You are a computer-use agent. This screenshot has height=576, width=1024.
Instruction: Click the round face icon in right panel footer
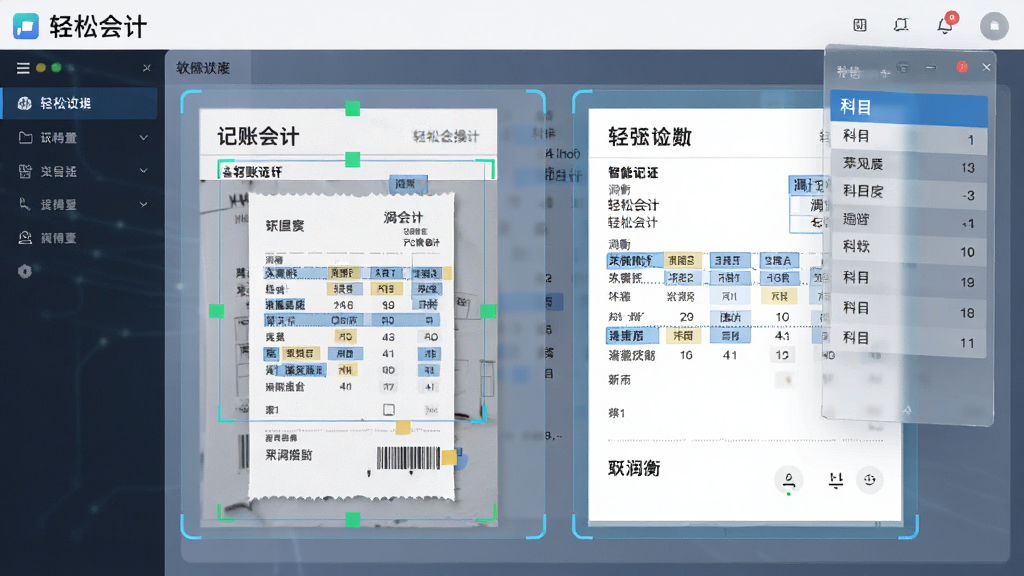(869, 480)
